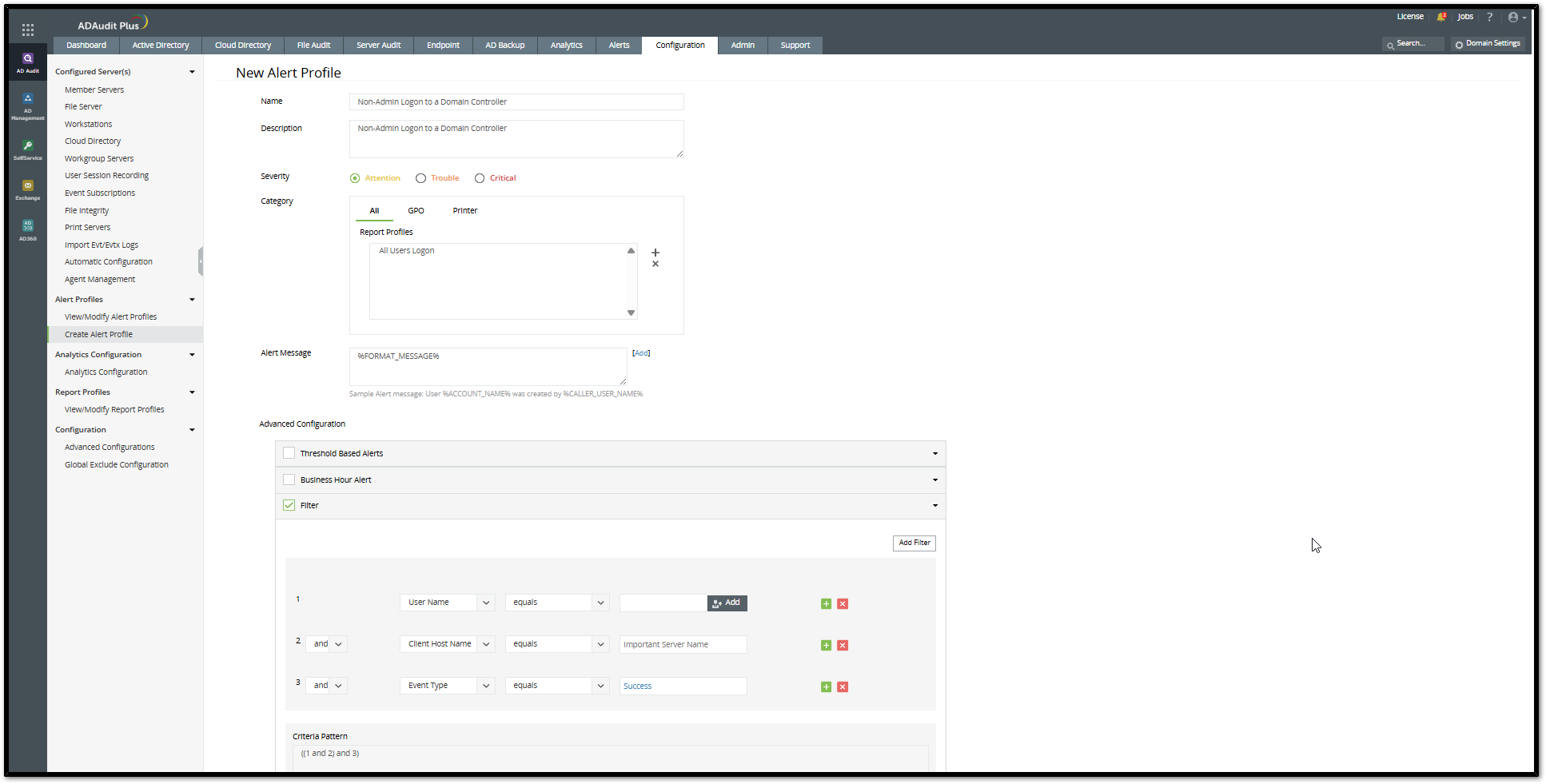Select the Critical severity radio button
This screenshot has width=1546, height=784.
[480, 178]
